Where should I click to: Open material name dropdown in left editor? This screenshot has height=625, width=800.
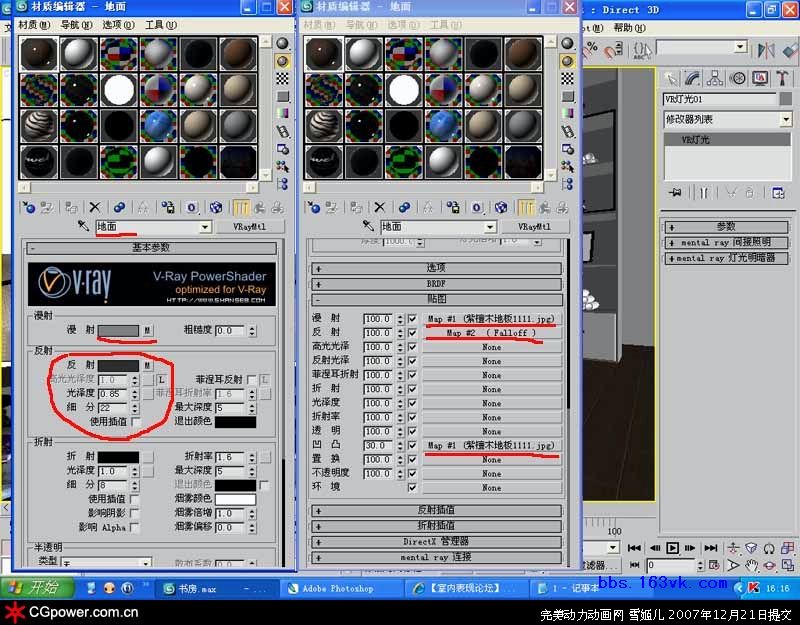tap(205, 227)
